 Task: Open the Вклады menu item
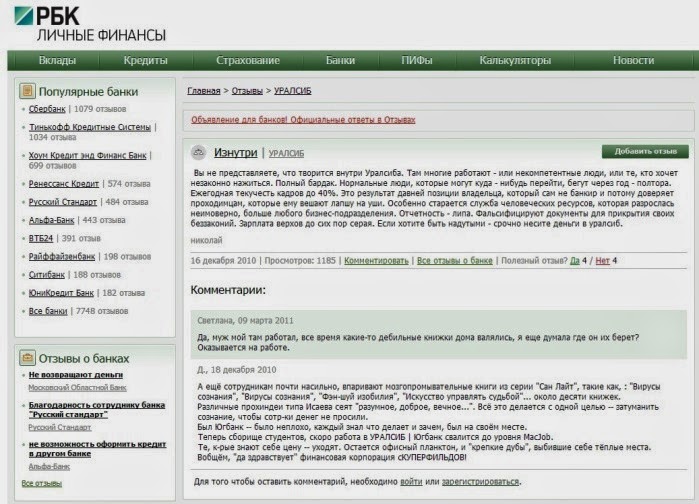click(57, 60)
